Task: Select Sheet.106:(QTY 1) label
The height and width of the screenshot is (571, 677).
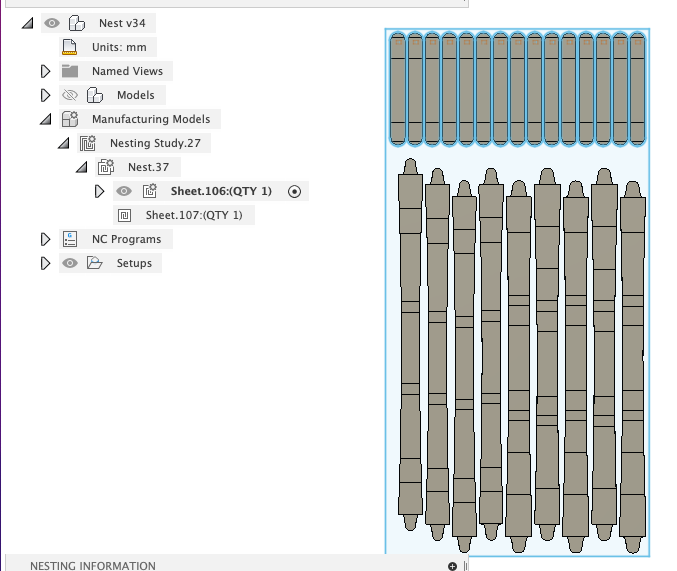Action: click(x=221, y=191)
